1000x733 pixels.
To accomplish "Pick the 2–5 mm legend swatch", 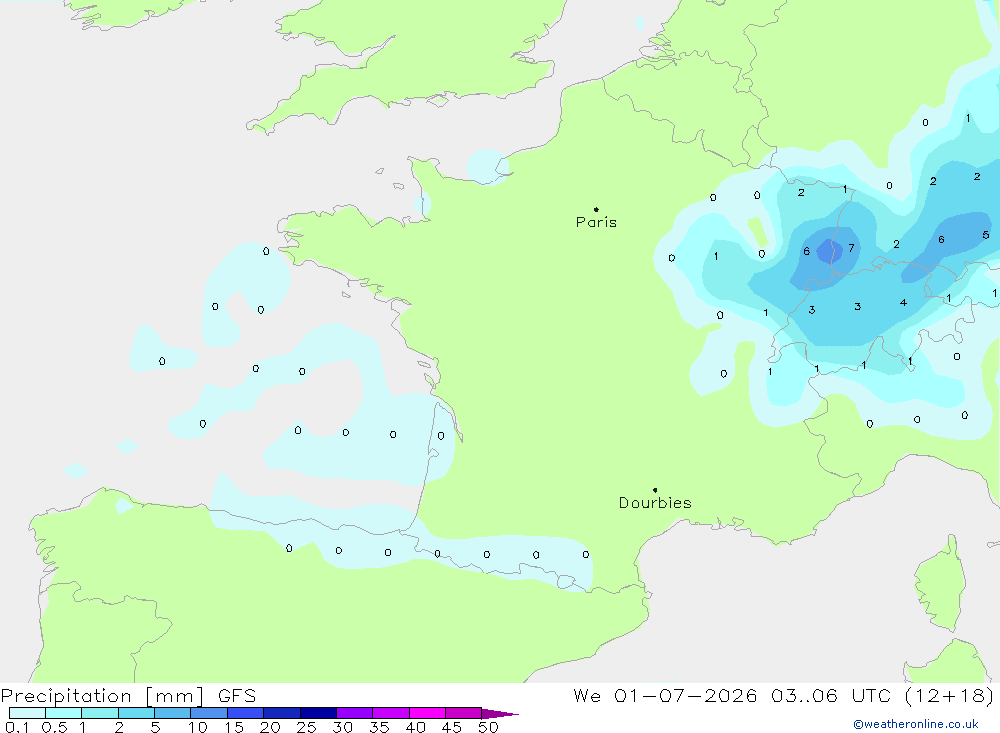I will pos(136,713).
